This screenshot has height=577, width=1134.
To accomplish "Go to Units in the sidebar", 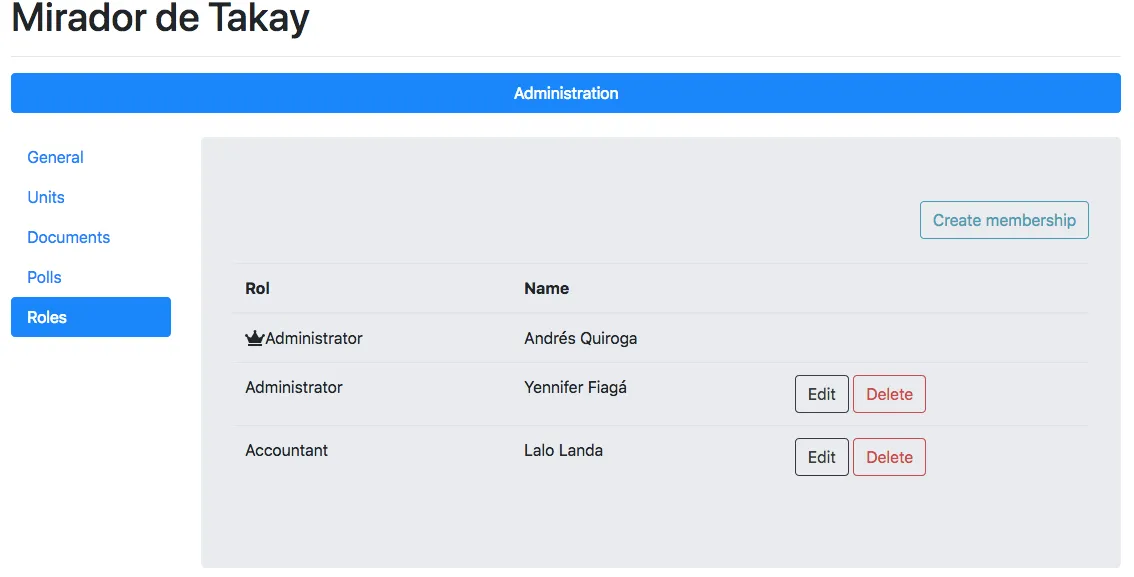I will [x=46, y=197].
